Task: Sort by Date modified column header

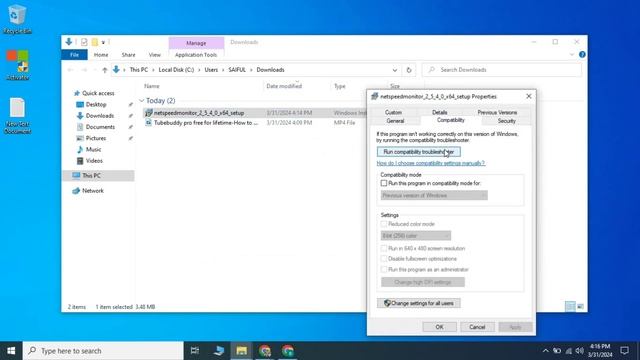Action: pyautogui.click(x=284, y=86)
